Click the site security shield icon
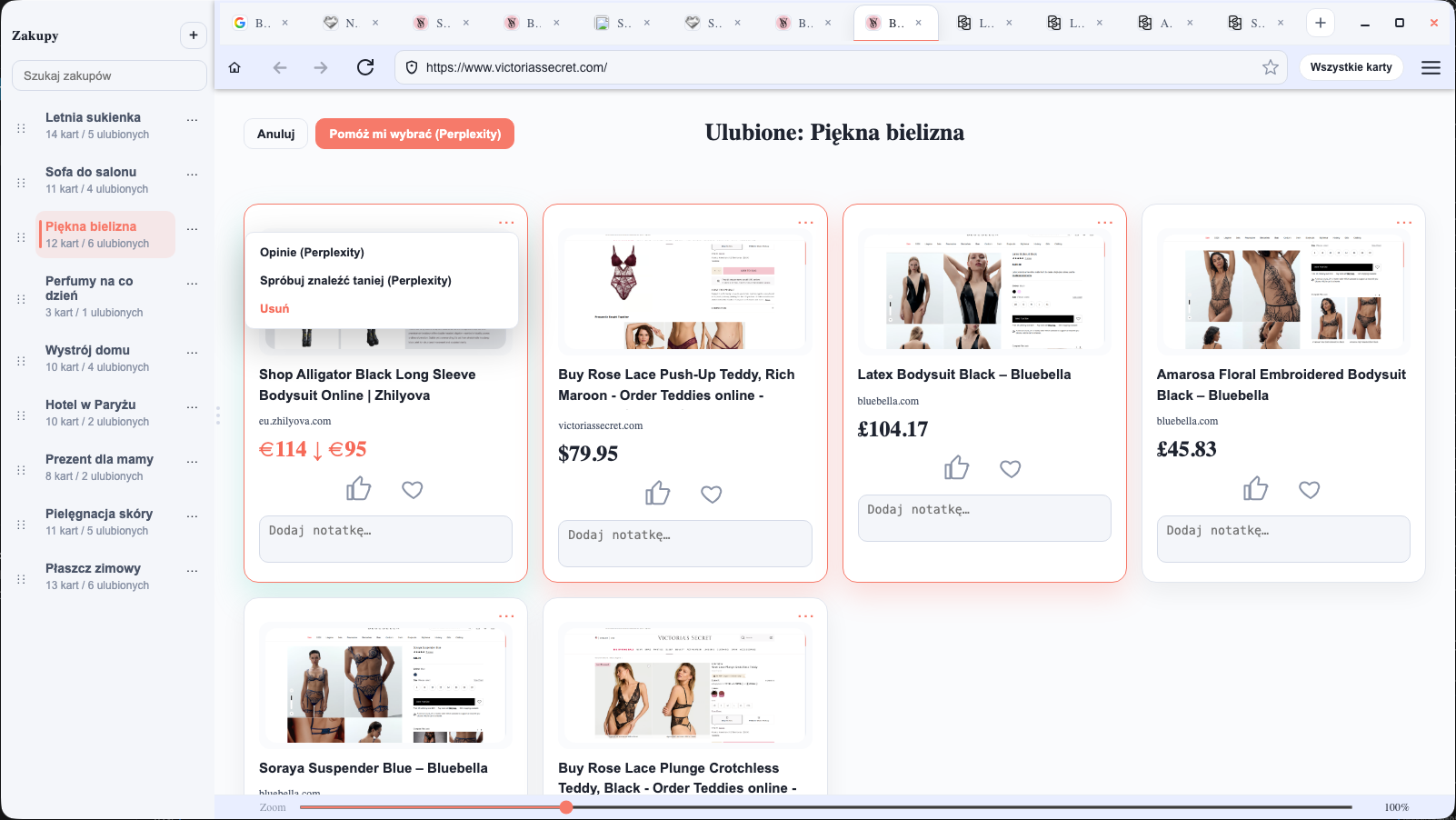This screenshot has width=1456, height=820. tap(412, 67)
